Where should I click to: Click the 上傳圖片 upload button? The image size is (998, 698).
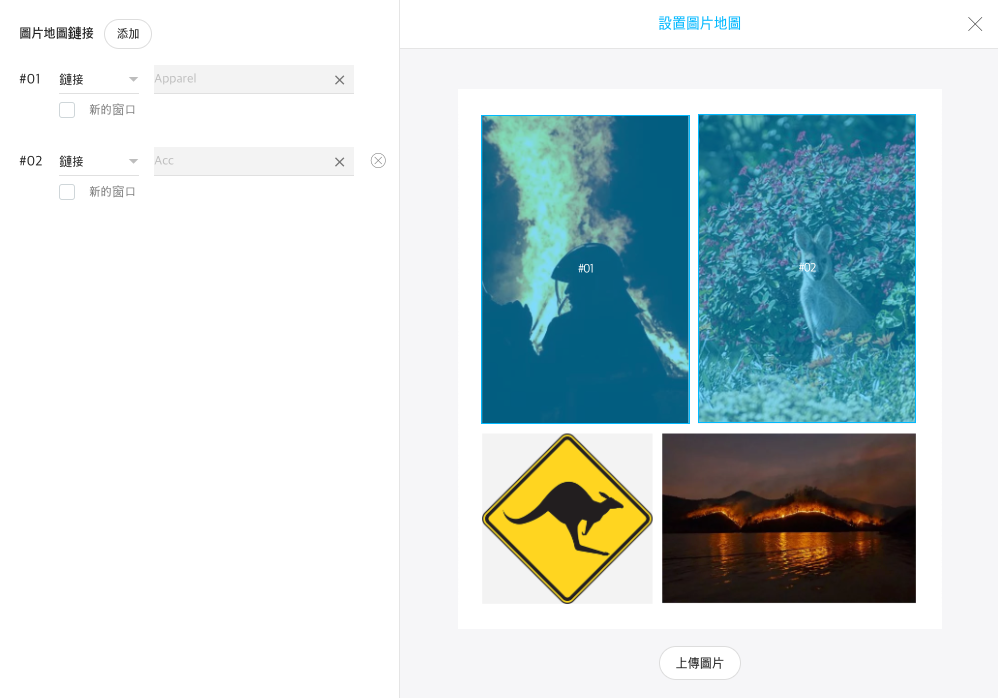699,663
